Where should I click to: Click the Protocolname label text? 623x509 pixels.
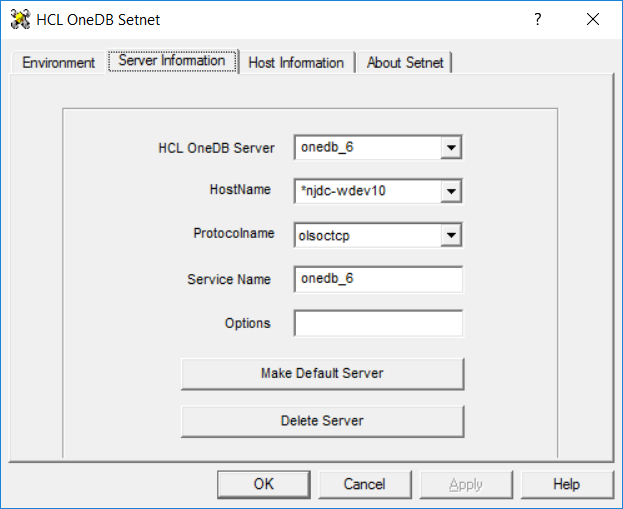click(x=234, y=233)
